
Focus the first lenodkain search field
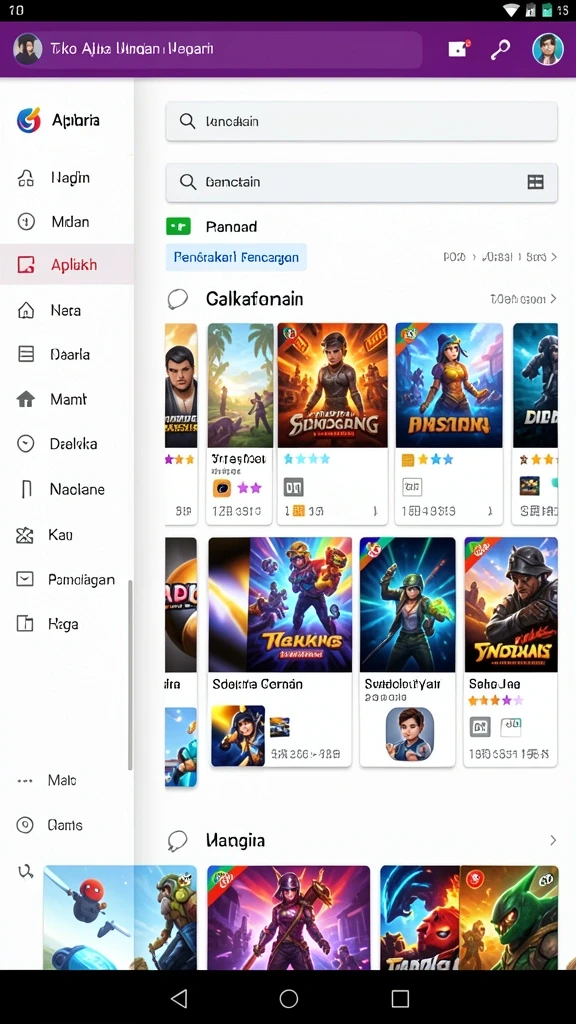[361, 121]
